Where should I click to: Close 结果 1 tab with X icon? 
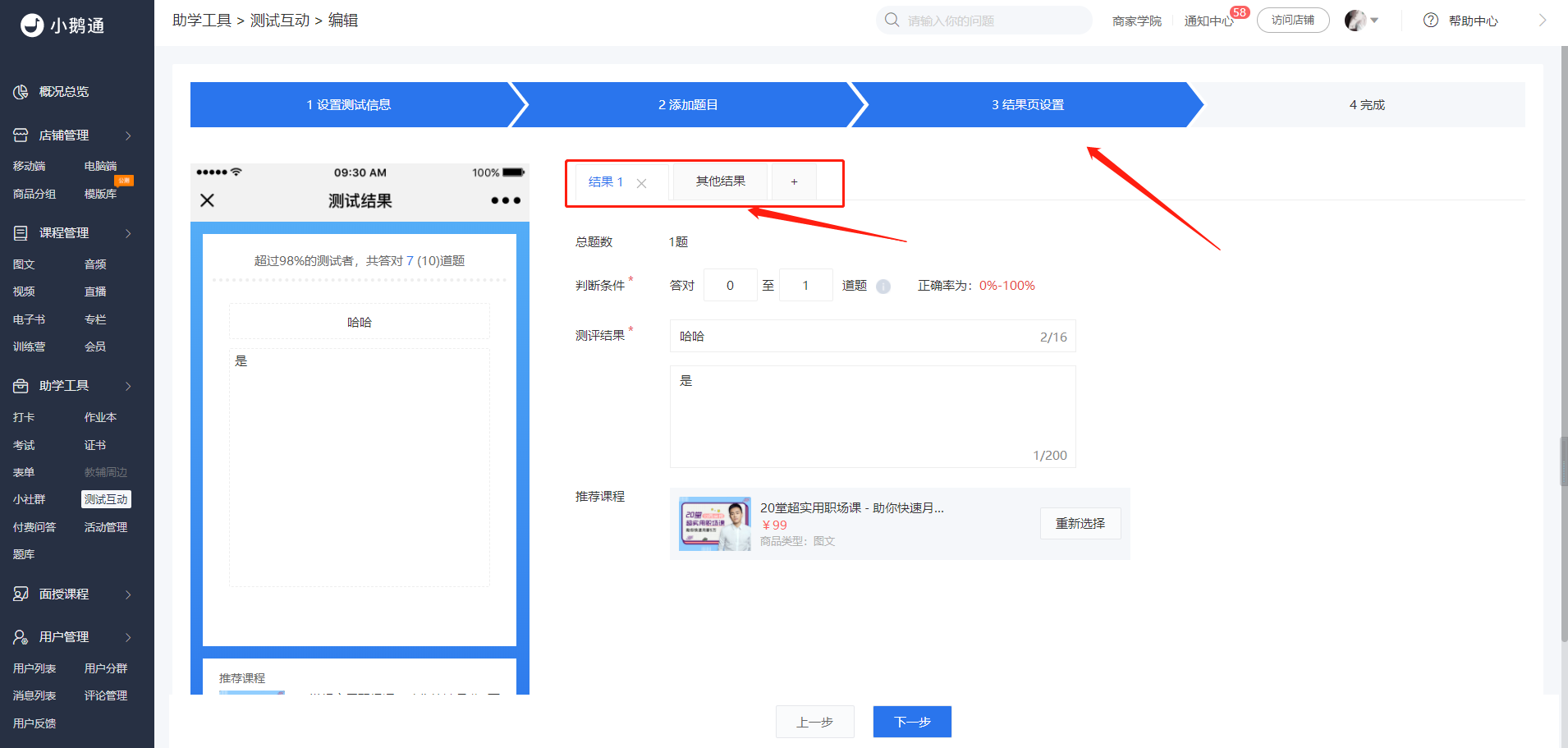tap(642, 183)
